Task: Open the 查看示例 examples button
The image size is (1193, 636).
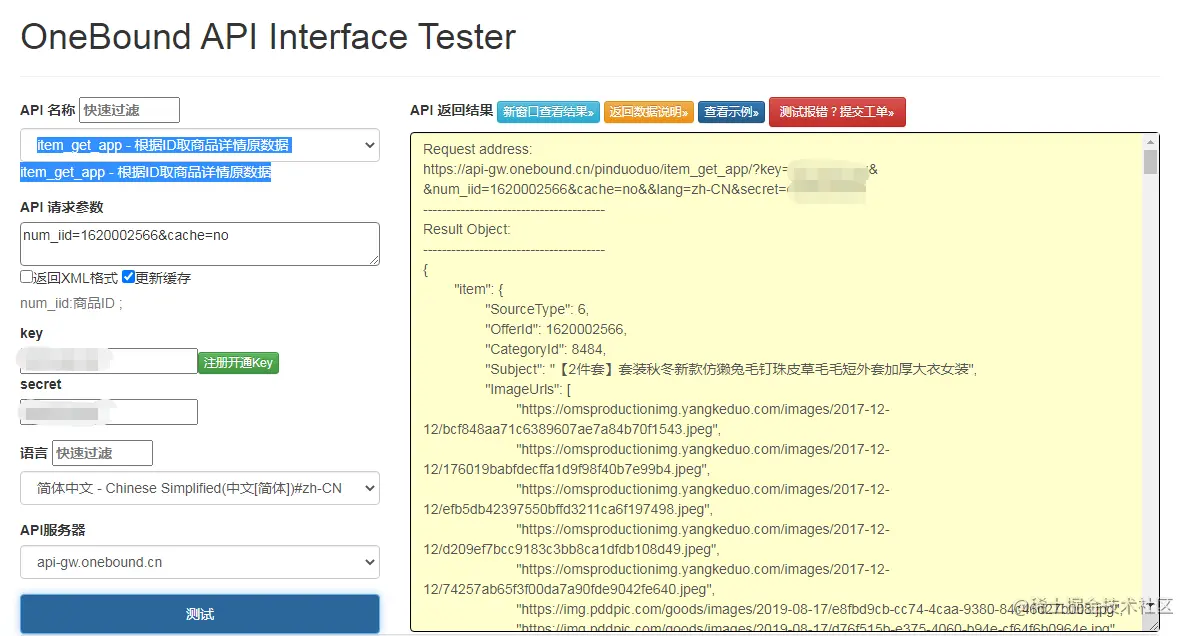Action: [x=732, y=112]
